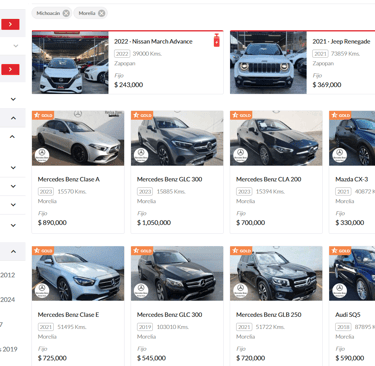The height and width of the screenshot is (366, 375).
Task: Click the dealer logo on Clase A photo
Action: coord(42,155)
